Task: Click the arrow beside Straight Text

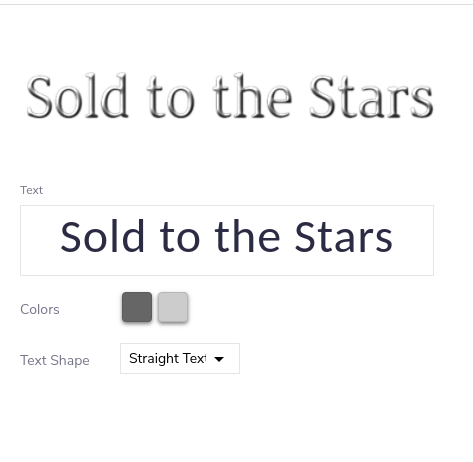Action: [x=219, y=359]
